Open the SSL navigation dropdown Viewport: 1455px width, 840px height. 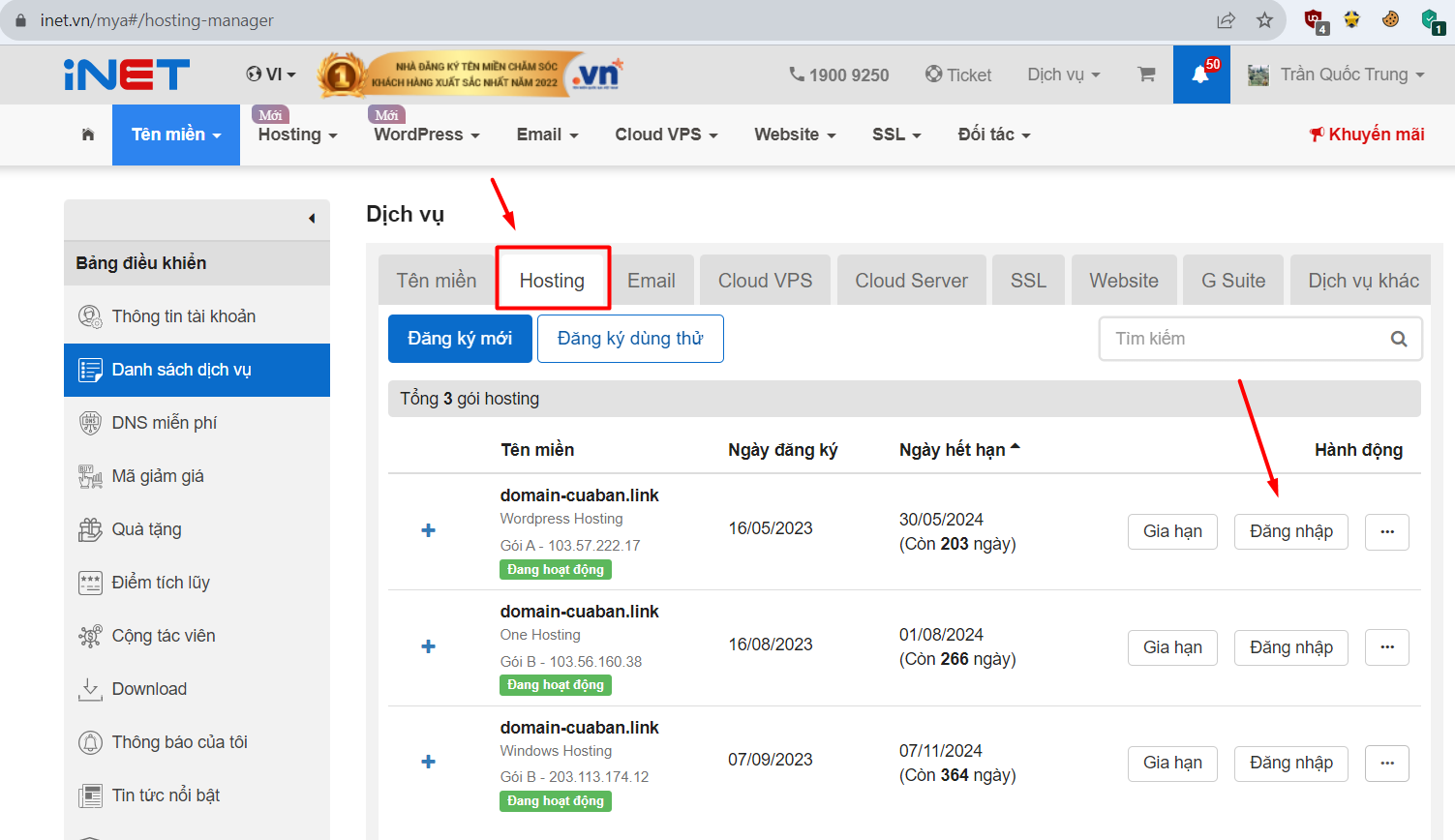click(896, 135)
